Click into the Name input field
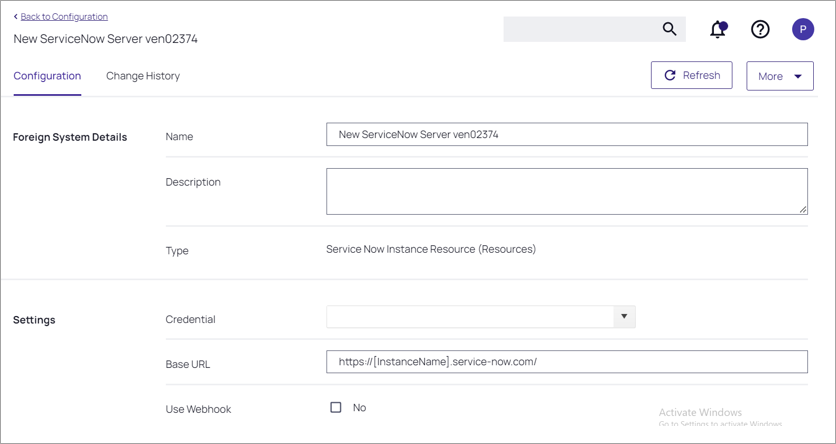The height and width of the screenshot is (444, 836). (x=567, y=134)
